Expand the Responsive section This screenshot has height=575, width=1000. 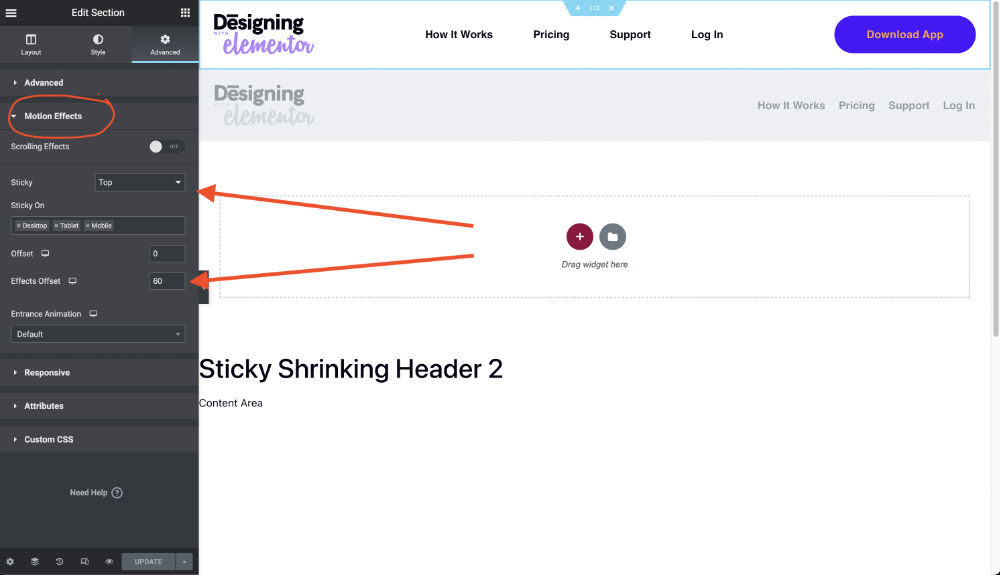coord(99,373)
